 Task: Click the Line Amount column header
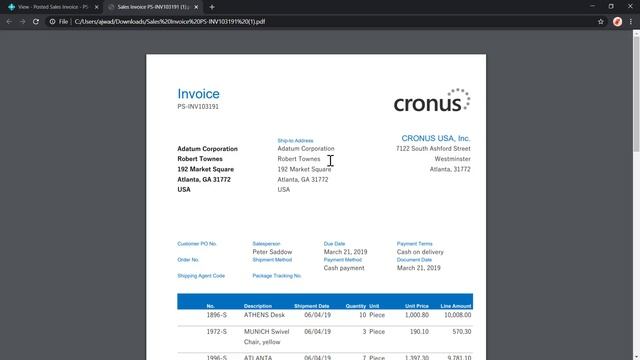[456, 306]
